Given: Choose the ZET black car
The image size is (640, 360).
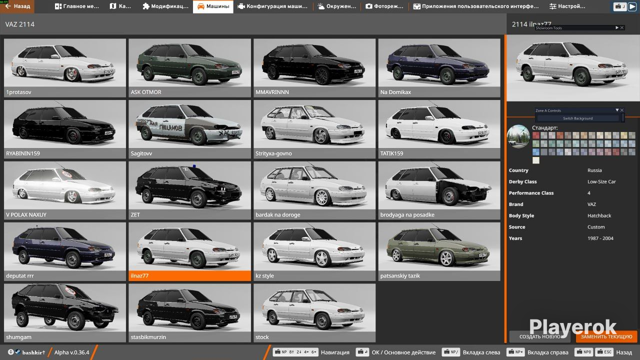Looking at the screenshot, I should click(190, 190).
